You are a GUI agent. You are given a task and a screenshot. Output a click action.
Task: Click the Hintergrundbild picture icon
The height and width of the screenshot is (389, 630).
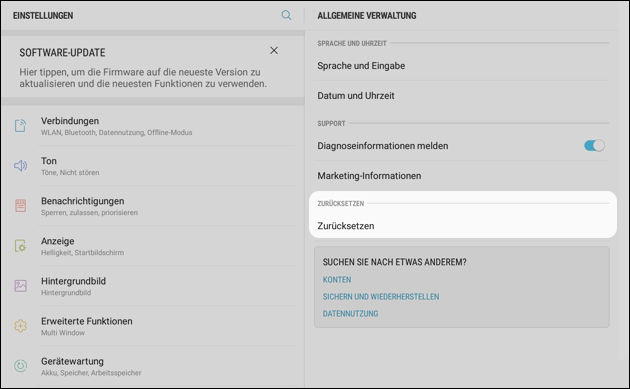point(20,286)
